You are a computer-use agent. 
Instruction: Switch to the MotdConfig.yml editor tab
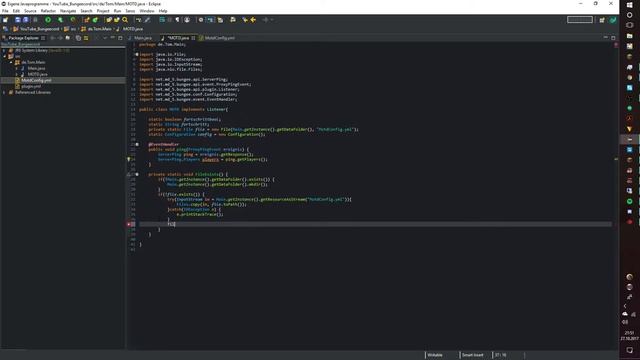pos(220,38)
